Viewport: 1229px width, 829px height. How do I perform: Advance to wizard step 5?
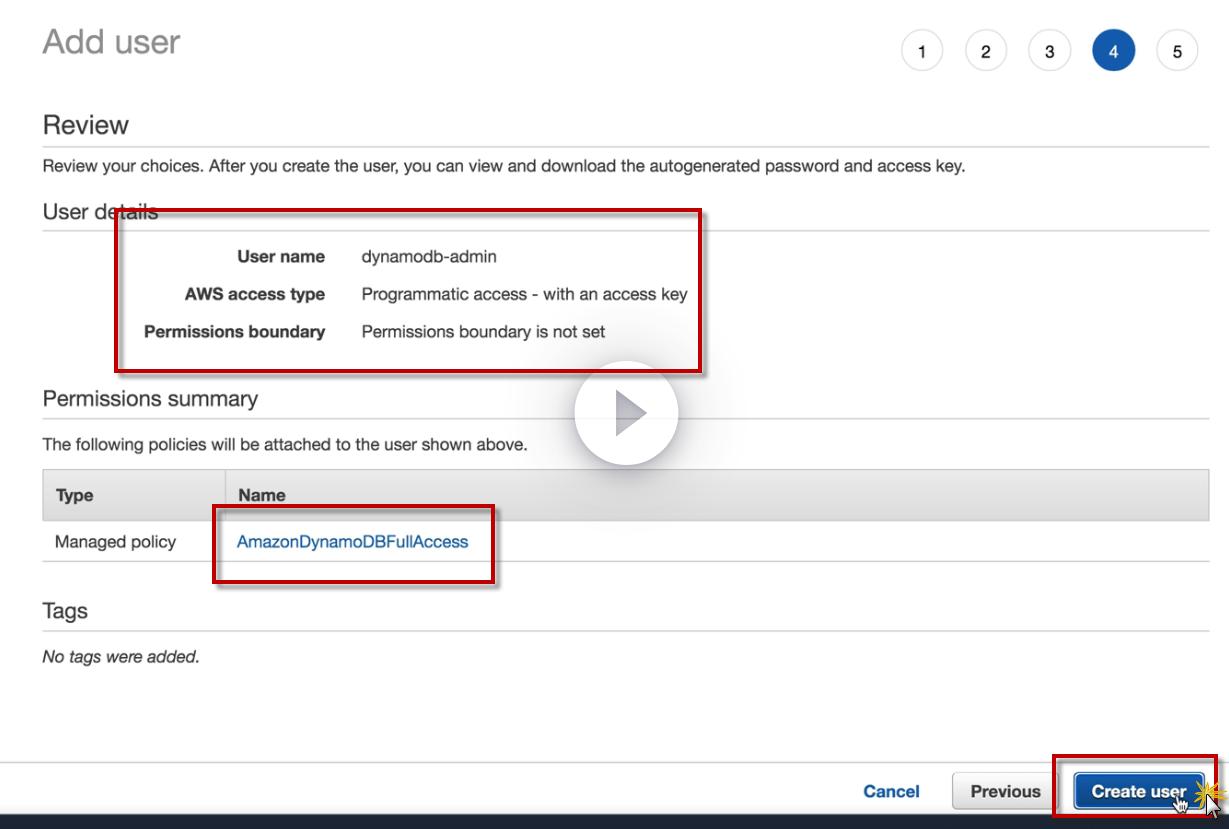click(x=1177, y=52)
